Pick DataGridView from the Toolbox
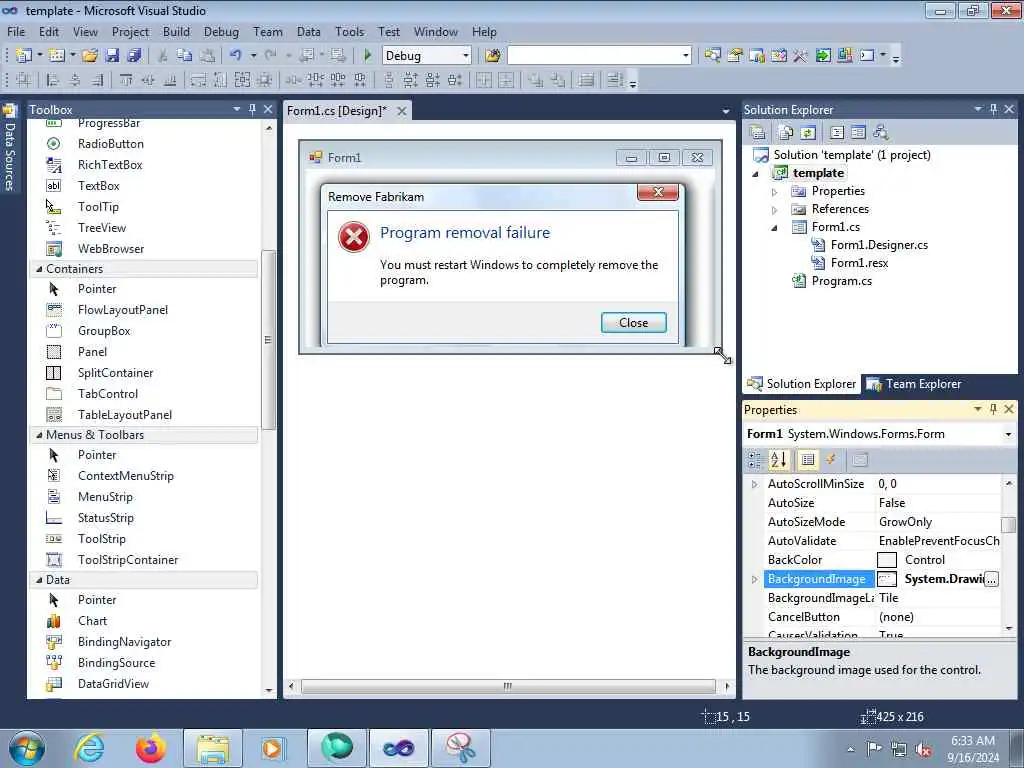Viewport: 1024px width, 768px height. click(113, 683)
